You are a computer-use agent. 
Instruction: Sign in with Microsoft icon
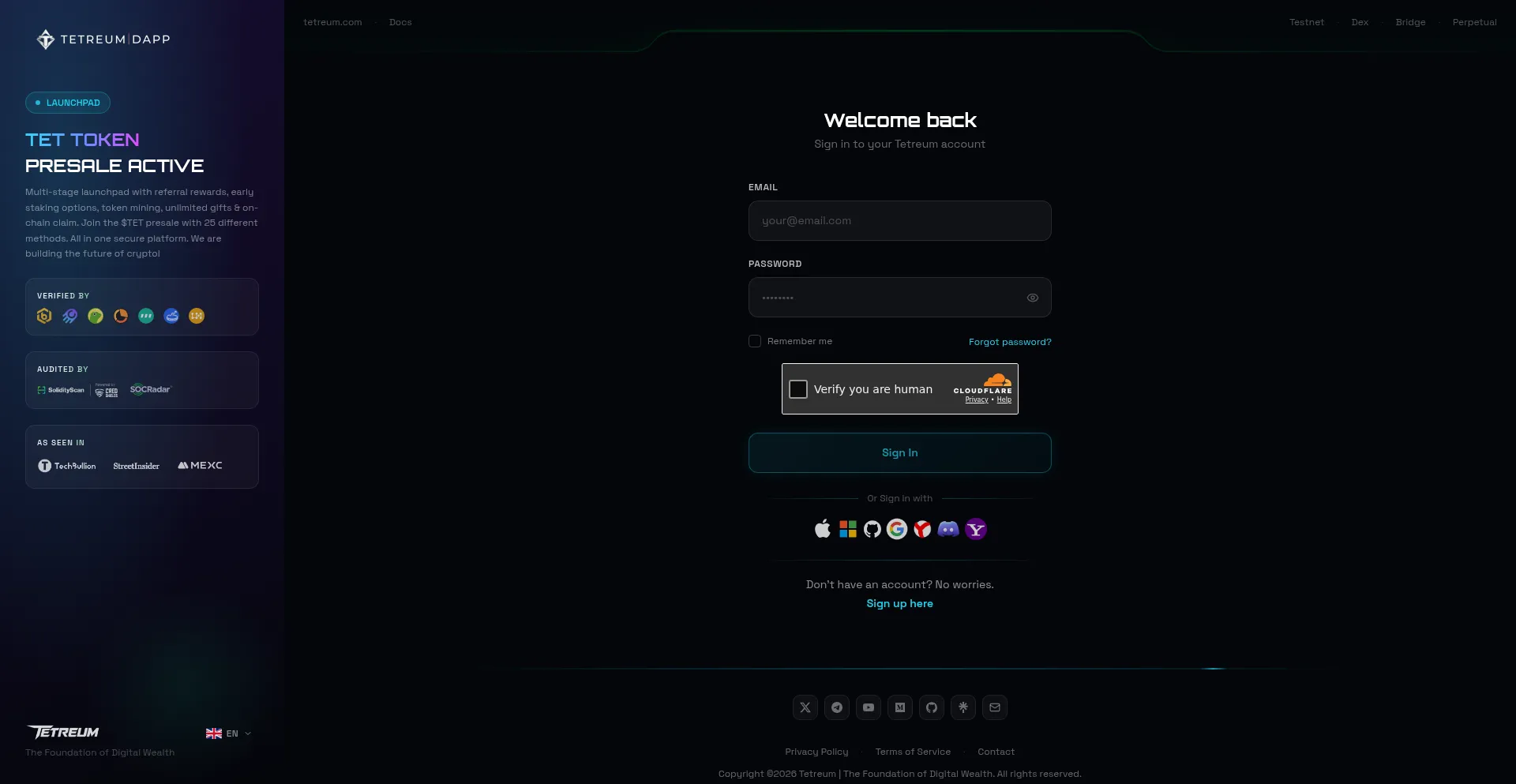coord(847,529)
